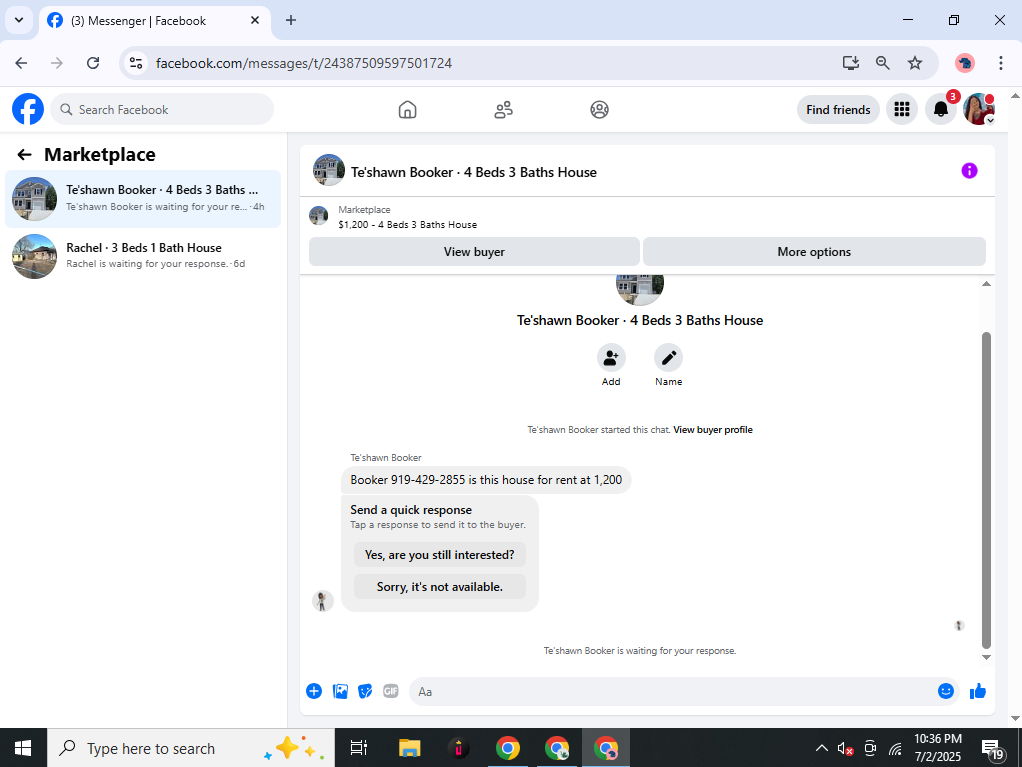Focus the Search Facebook field

point(162,109)
